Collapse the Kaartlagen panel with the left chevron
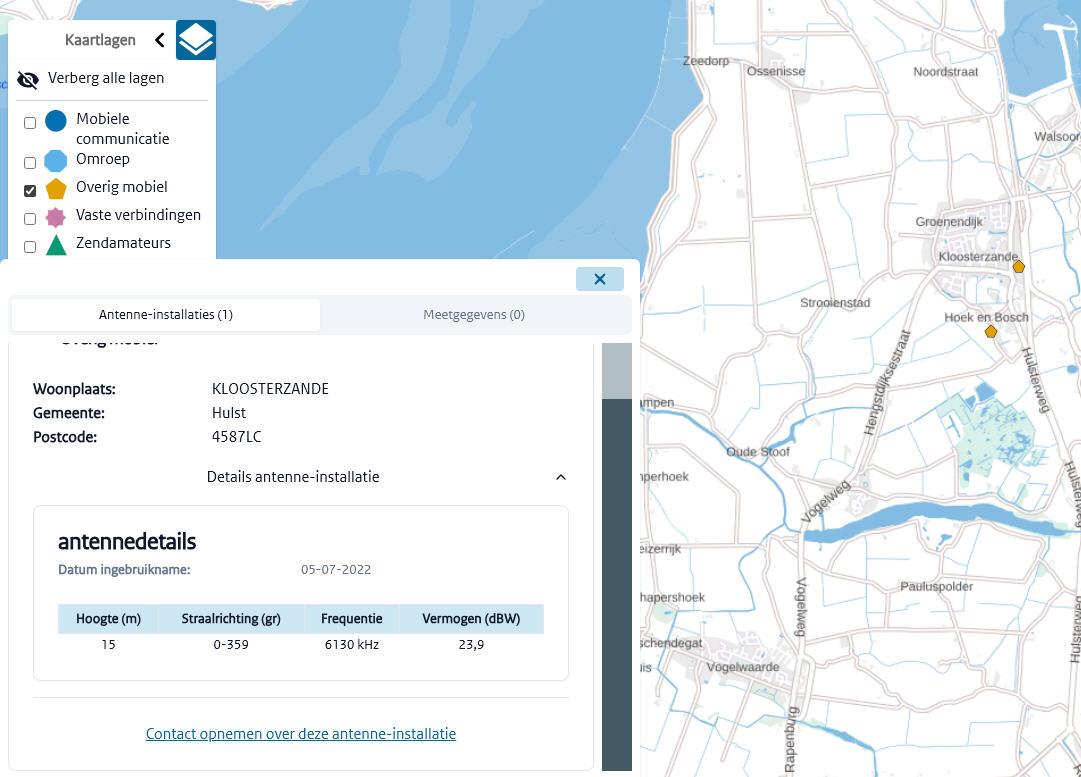Image resolution: width=1081 pixels, height=777 pixels. click(159, 40)
